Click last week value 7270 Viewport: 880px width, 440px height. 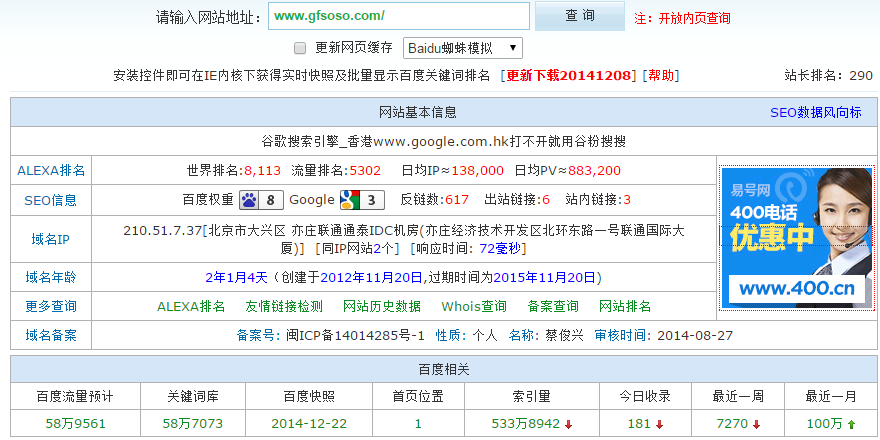coord(732,424)
